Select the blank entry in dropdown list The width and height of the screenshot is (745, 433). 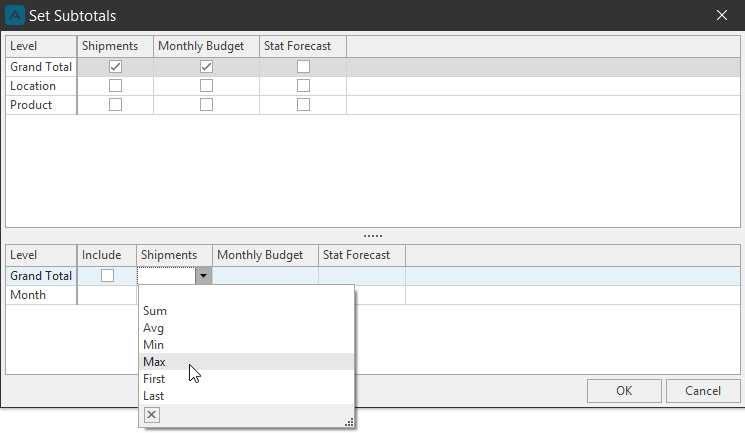[x=247, y=294]
